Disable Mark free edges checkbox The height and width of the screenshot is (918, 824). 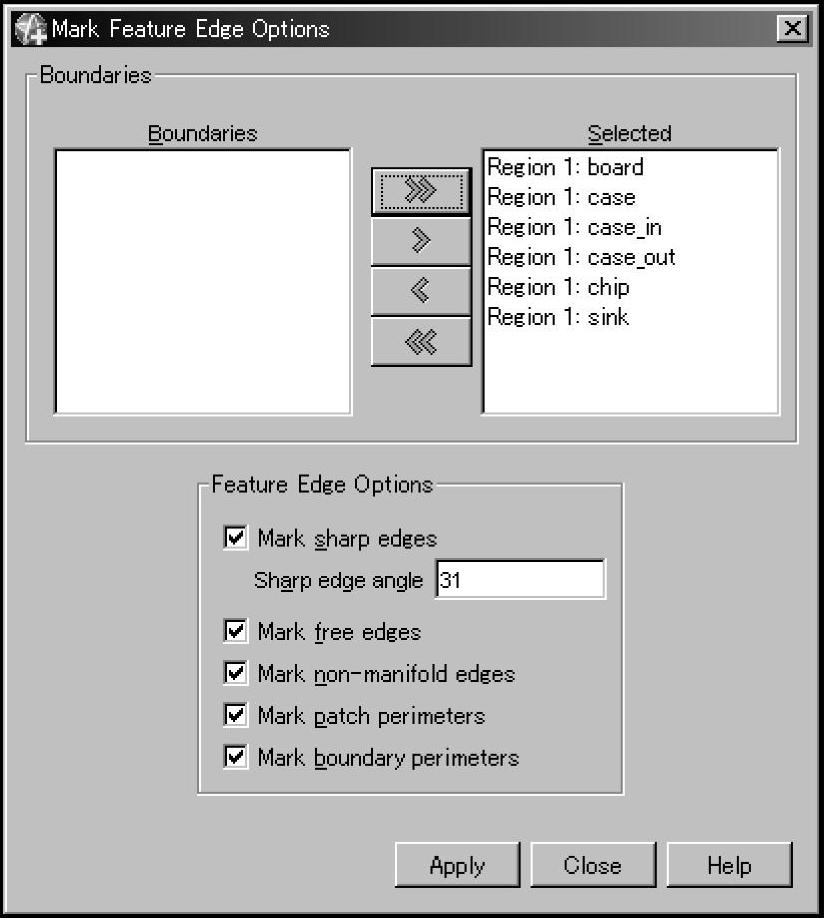click(236, 631)
